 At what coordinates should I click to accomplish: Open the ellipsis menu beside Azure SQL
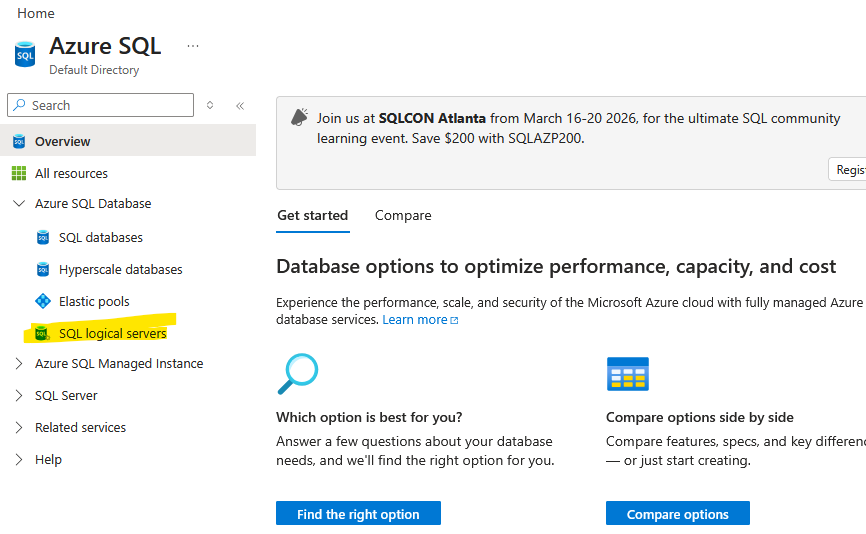[193, 46]
